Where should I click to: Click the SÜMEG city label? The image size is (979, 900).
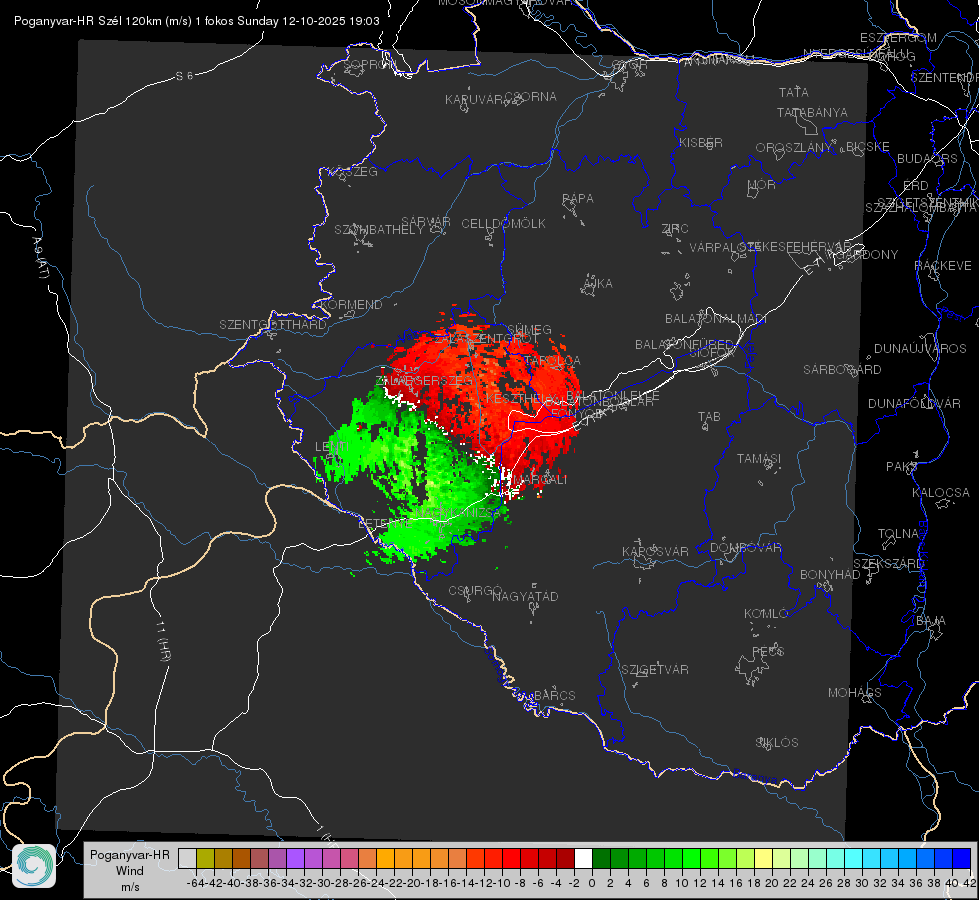click(x=529, y=329)
